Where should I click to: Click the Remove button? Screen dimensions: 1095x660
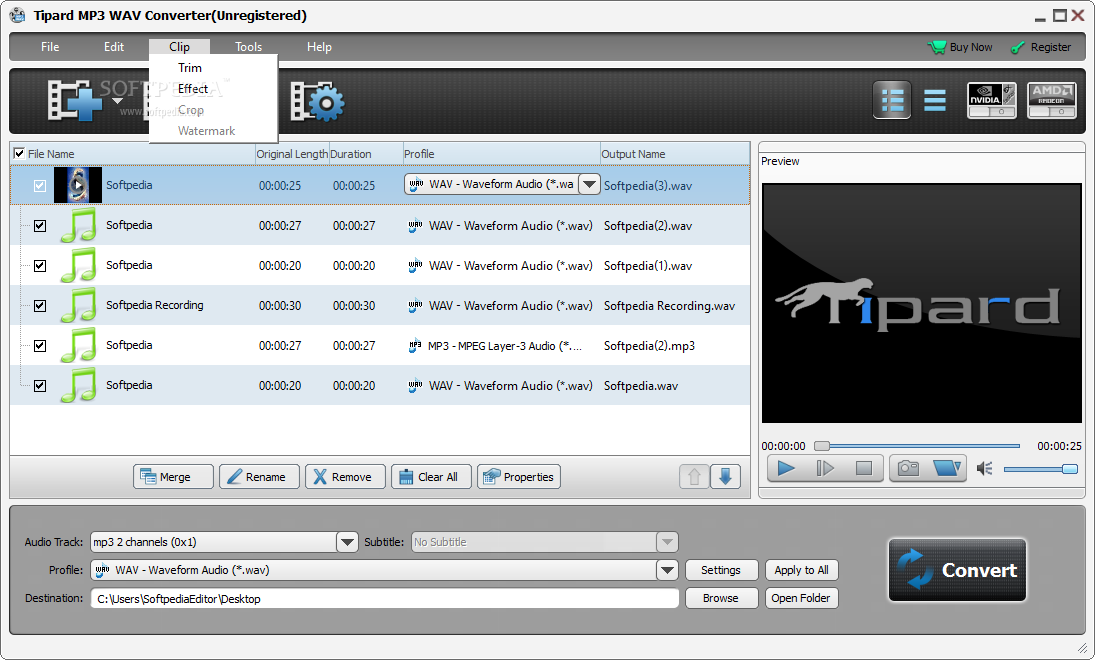345,477
